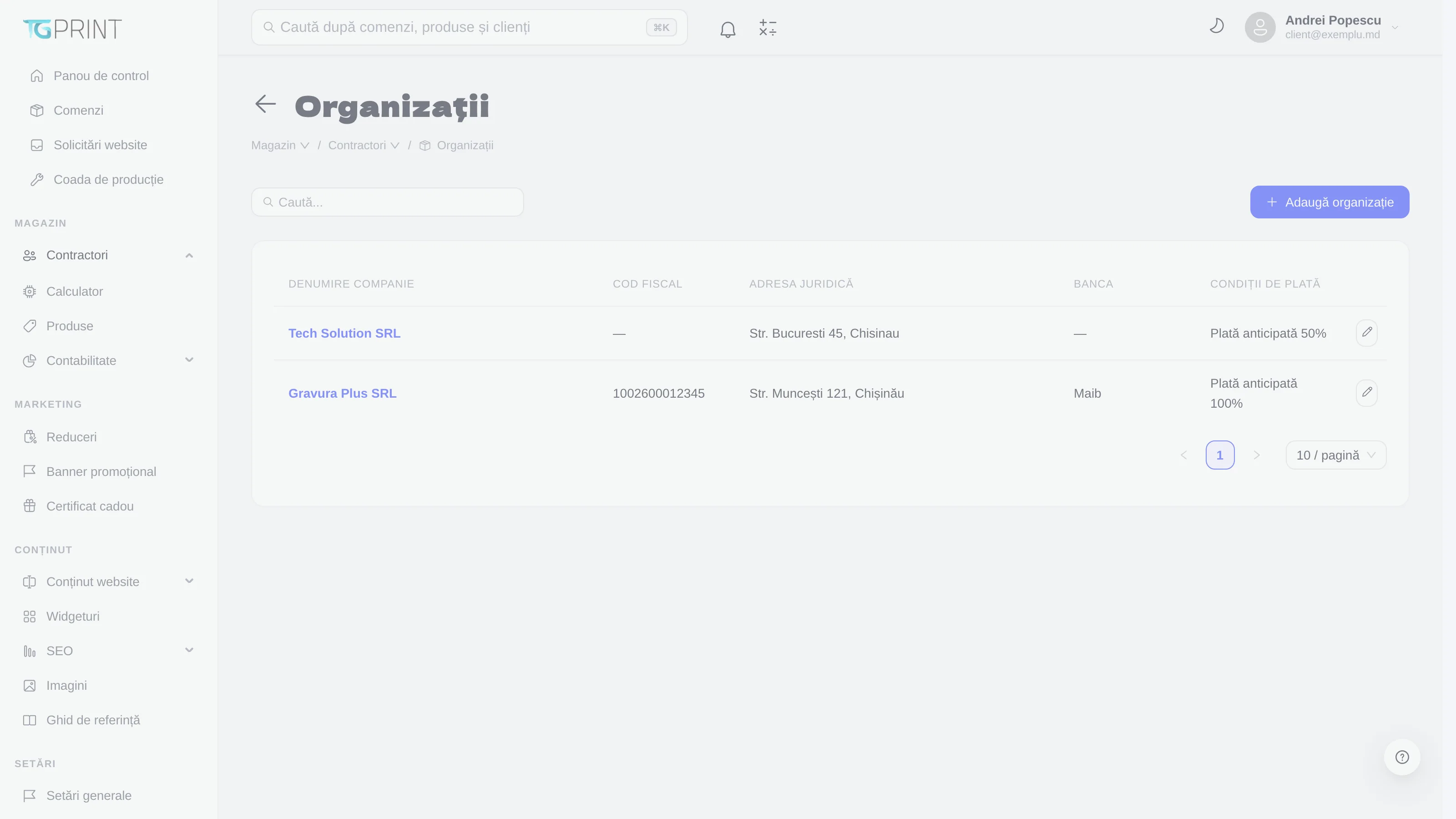
Task: Focus the global search for comenzi, produse
Action: pos(469,27)
